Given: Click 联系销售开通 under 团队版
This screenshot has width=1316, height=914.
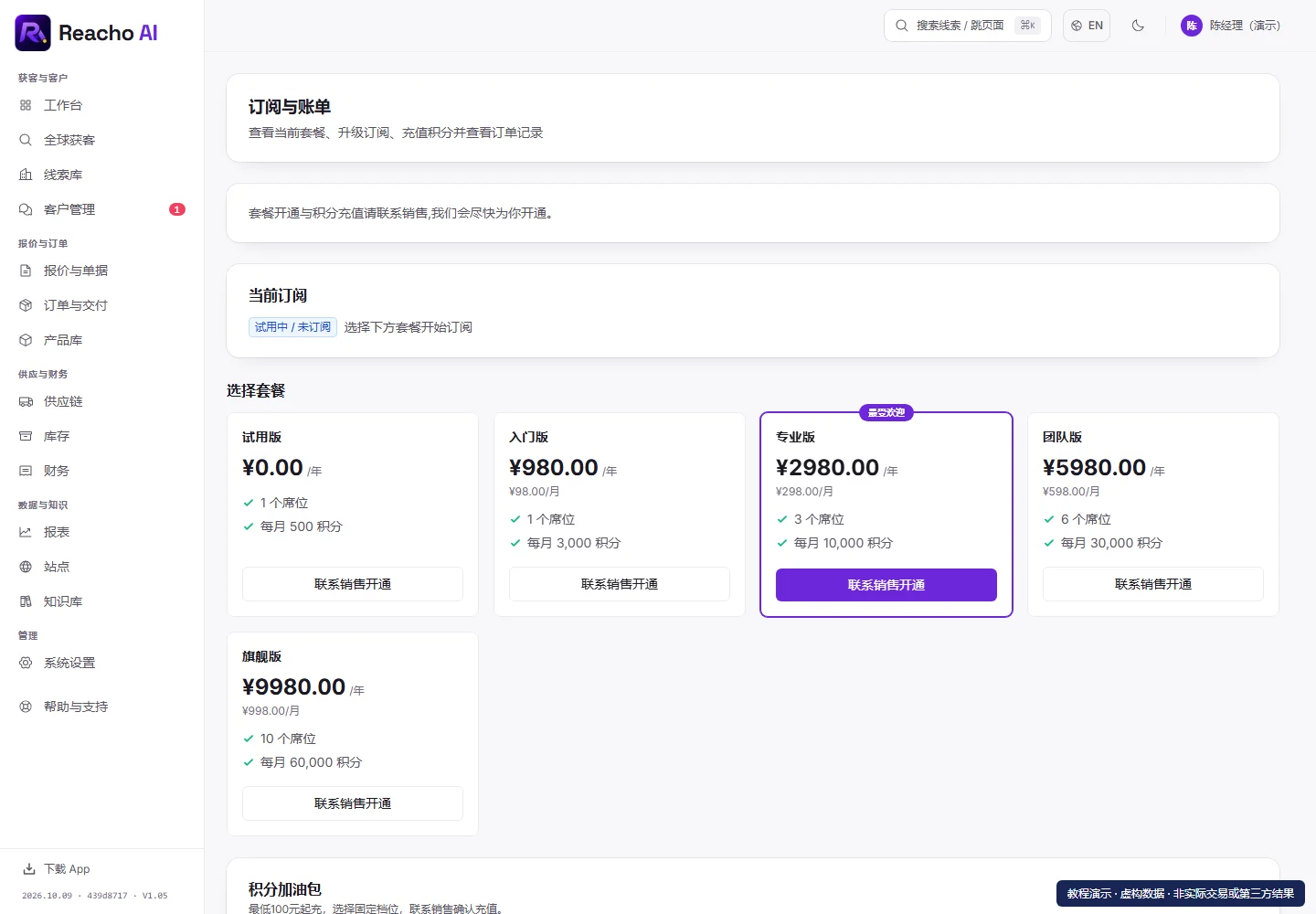Looking at the screenshot, I should pos(1153,584).
